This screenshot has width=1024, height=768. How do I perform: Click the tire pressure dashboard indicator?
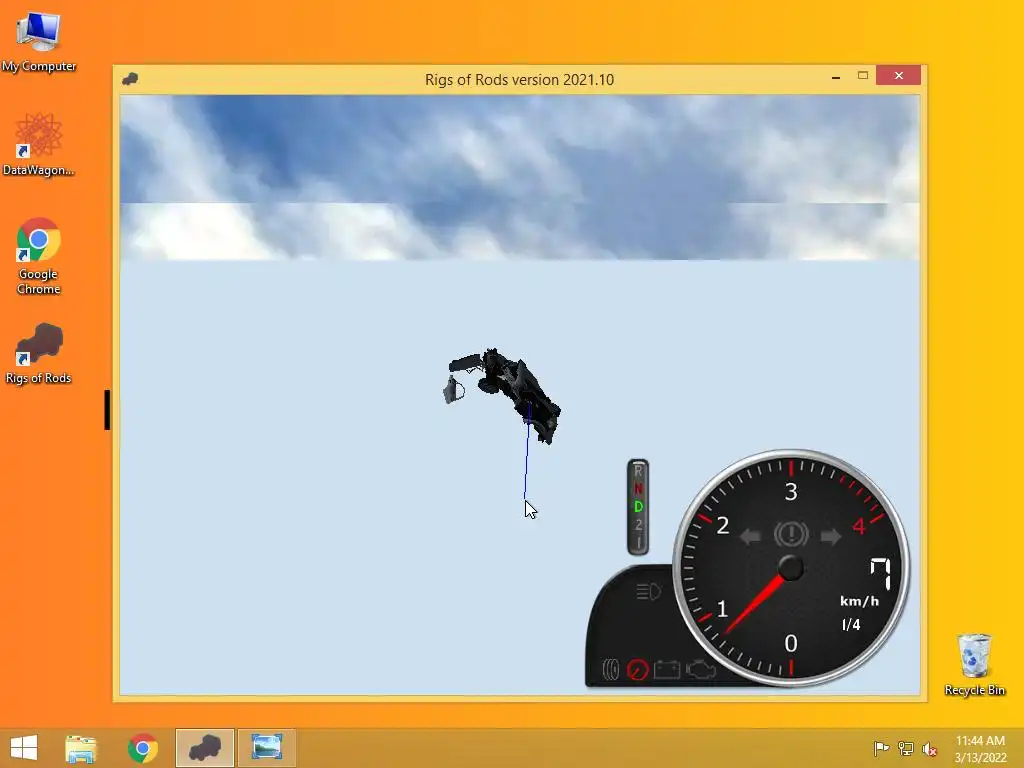coord(611,669)
